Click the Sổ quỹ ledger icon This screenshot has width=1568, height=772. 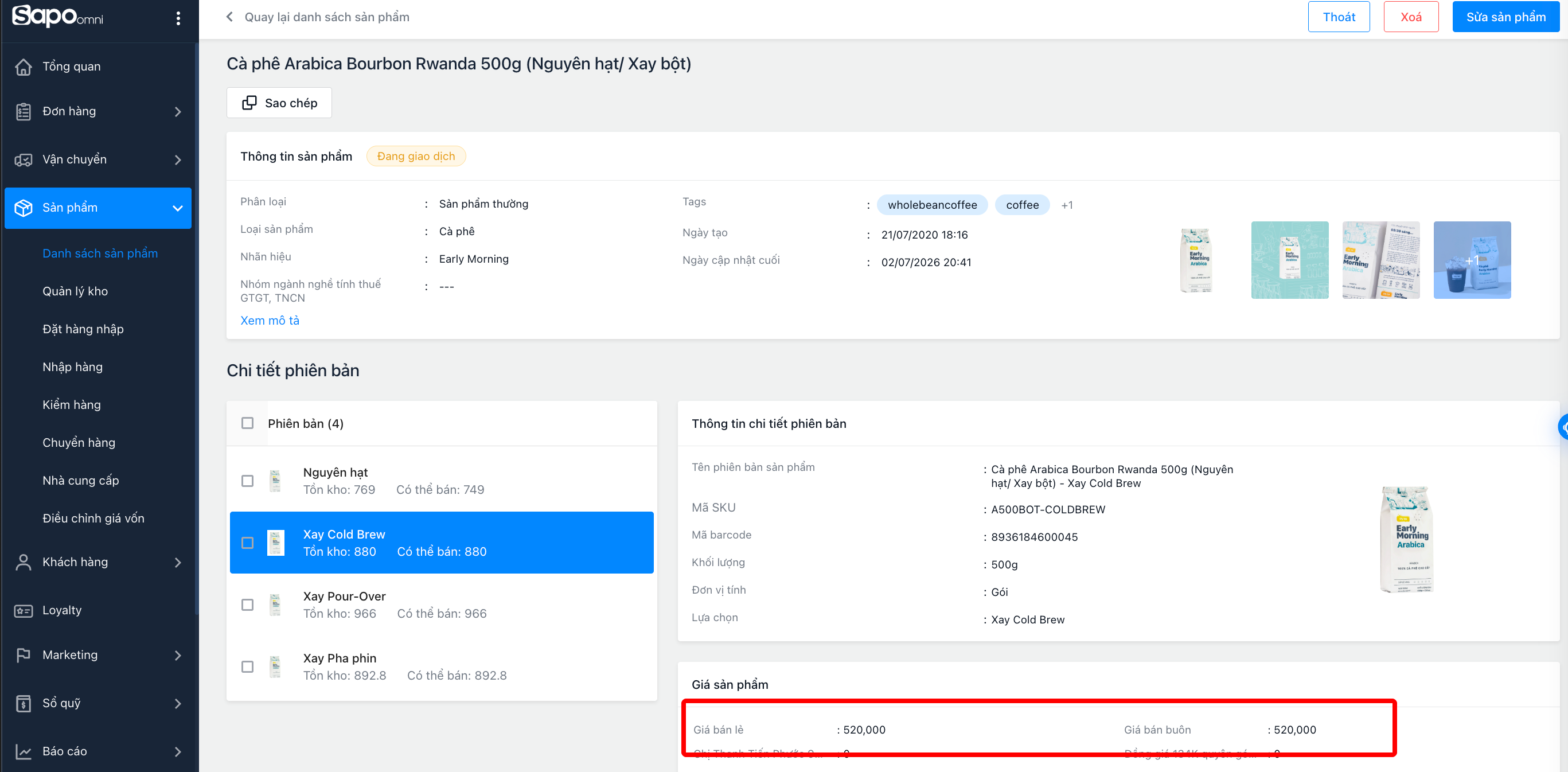(23, 703)
